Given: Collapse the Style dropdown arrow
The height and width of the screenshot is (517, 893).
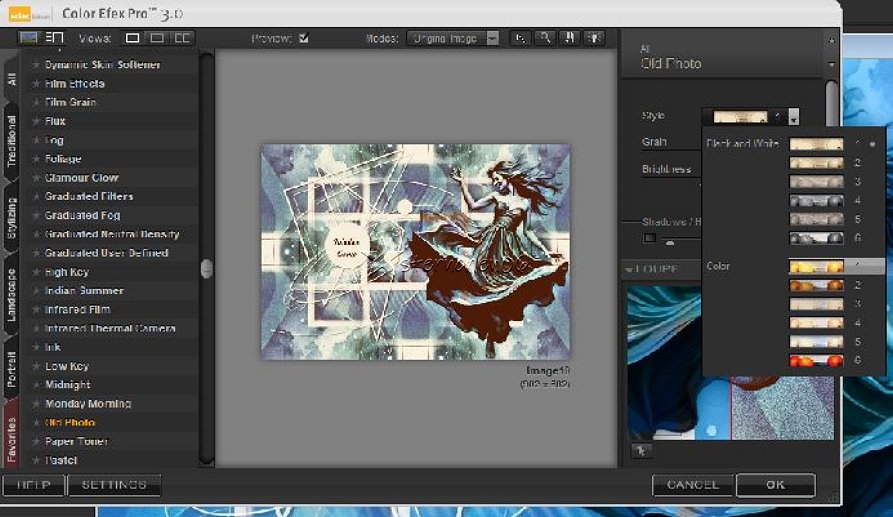Looking at the screenshot, I should pyautogui.click(x=793, y=117).
